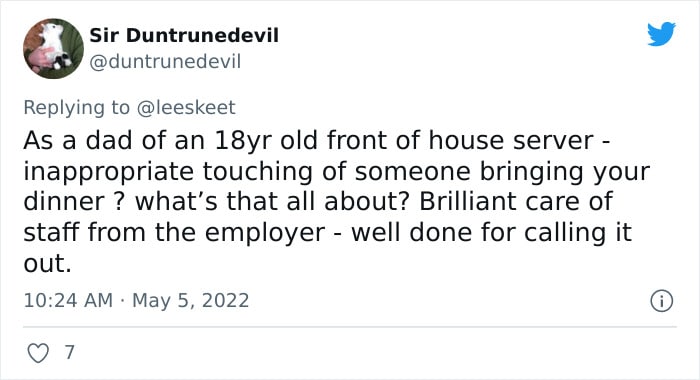
Task: Click the words 'front of house server'
Action: point(460,140)
